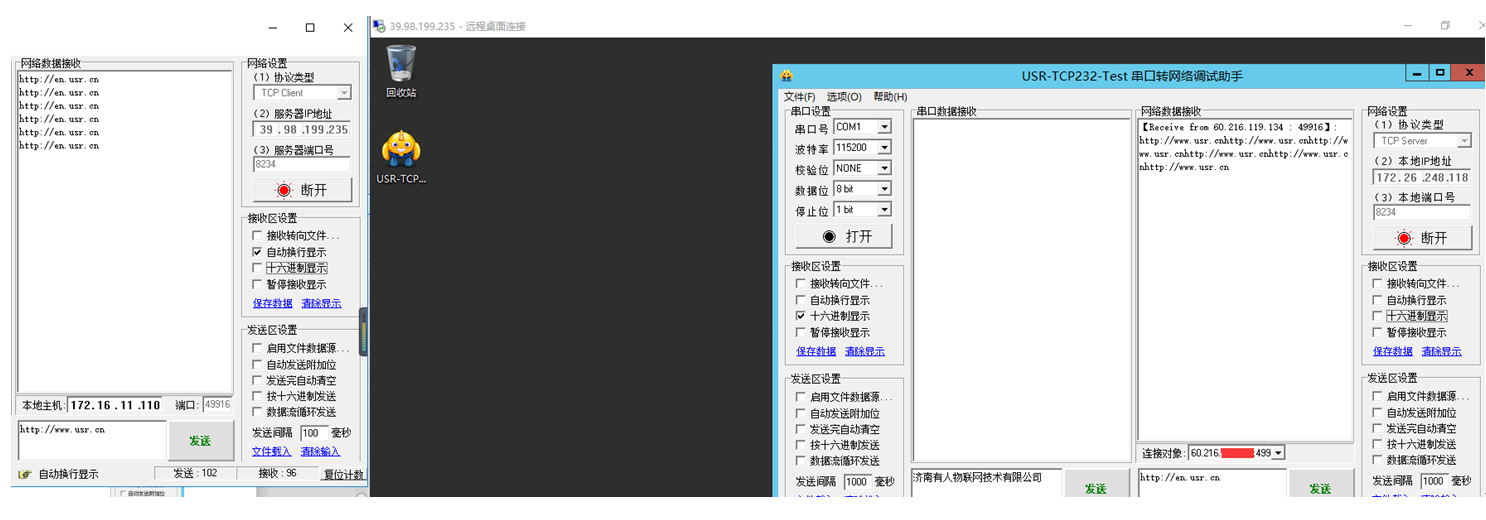Enable 暂停接收显示 checkbox in TCP Client window
Screen dimensions: 1486x520
(x=257, y=284)
